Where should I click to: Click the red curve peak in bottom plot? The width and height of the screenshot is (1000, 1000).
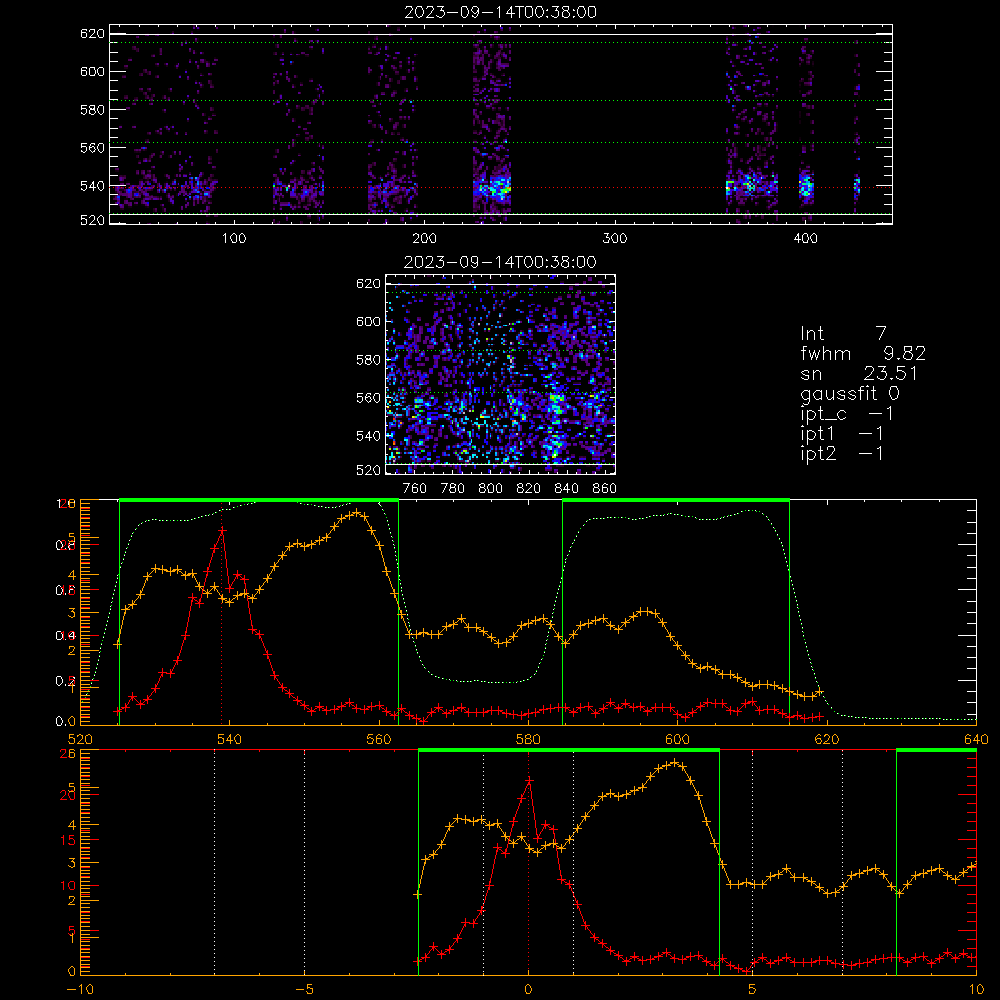click(x=529, y=780)
